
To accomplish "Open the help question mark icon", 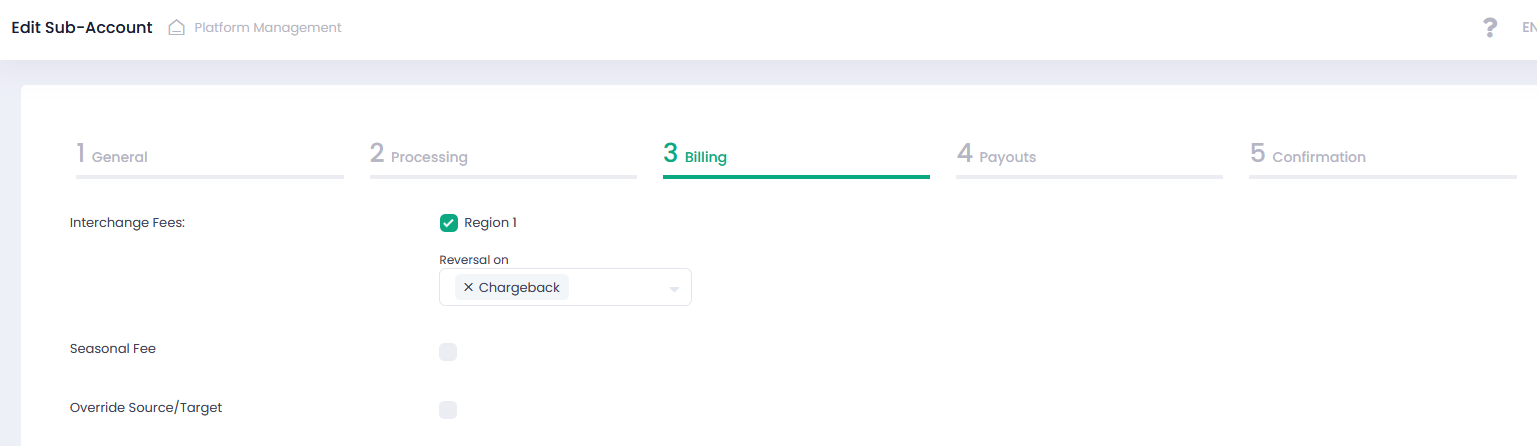I will (1490, 28).
